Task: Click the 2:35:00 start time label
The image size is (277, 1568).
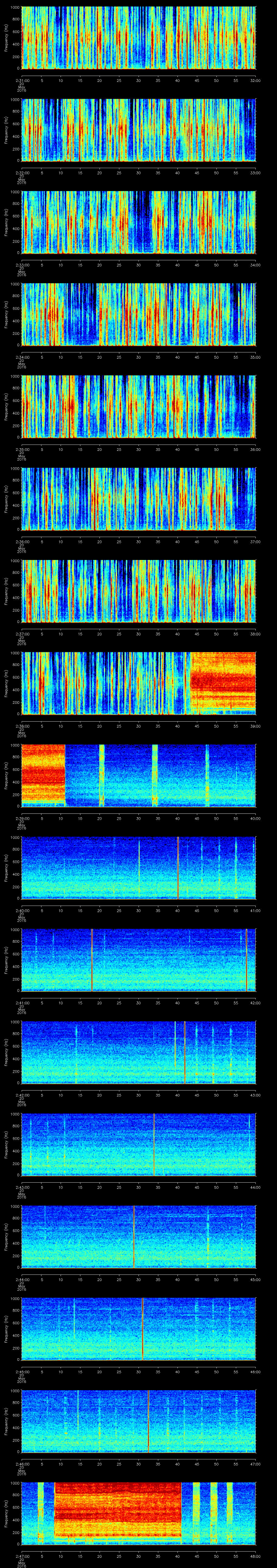Action: click(22, 449)
